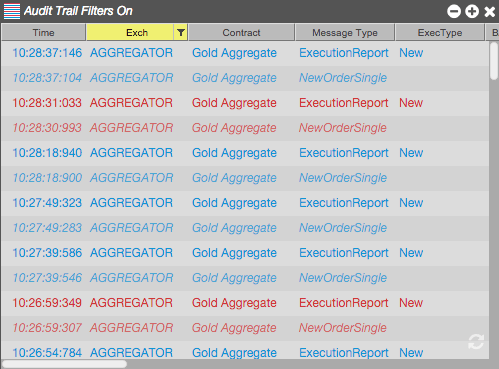Screen dimensions: 499x369
Task: Click the vertical scrollbar thumb
Action: click(494, 61)
